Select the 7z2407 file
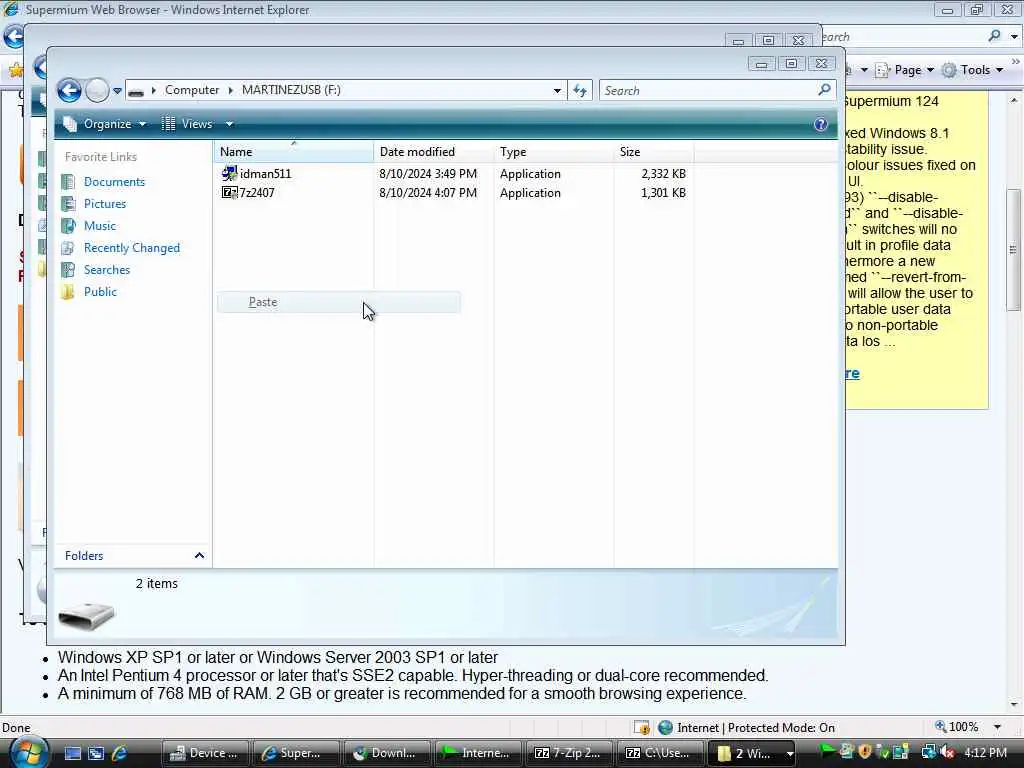The width and height of the screenshot is (1024, 768). [257, 193]
